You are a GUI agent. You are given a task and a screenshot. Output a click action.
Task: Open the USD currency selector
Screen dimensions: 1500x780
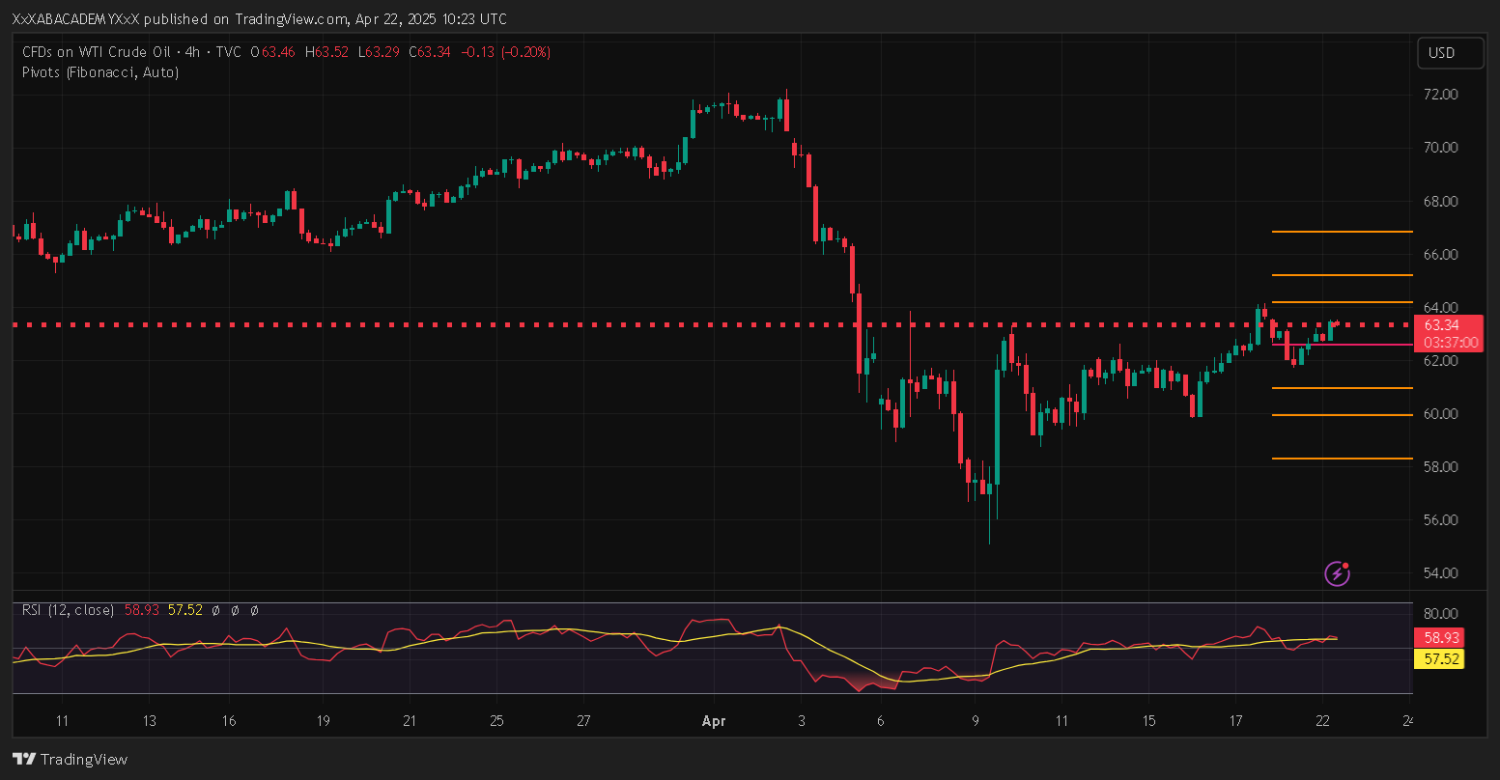pos(1449,53)
